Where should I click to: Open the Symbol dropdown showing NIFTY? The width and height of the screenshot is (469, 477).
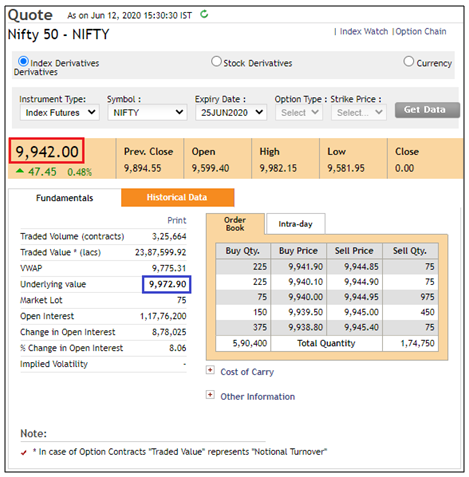coord(147,113)
